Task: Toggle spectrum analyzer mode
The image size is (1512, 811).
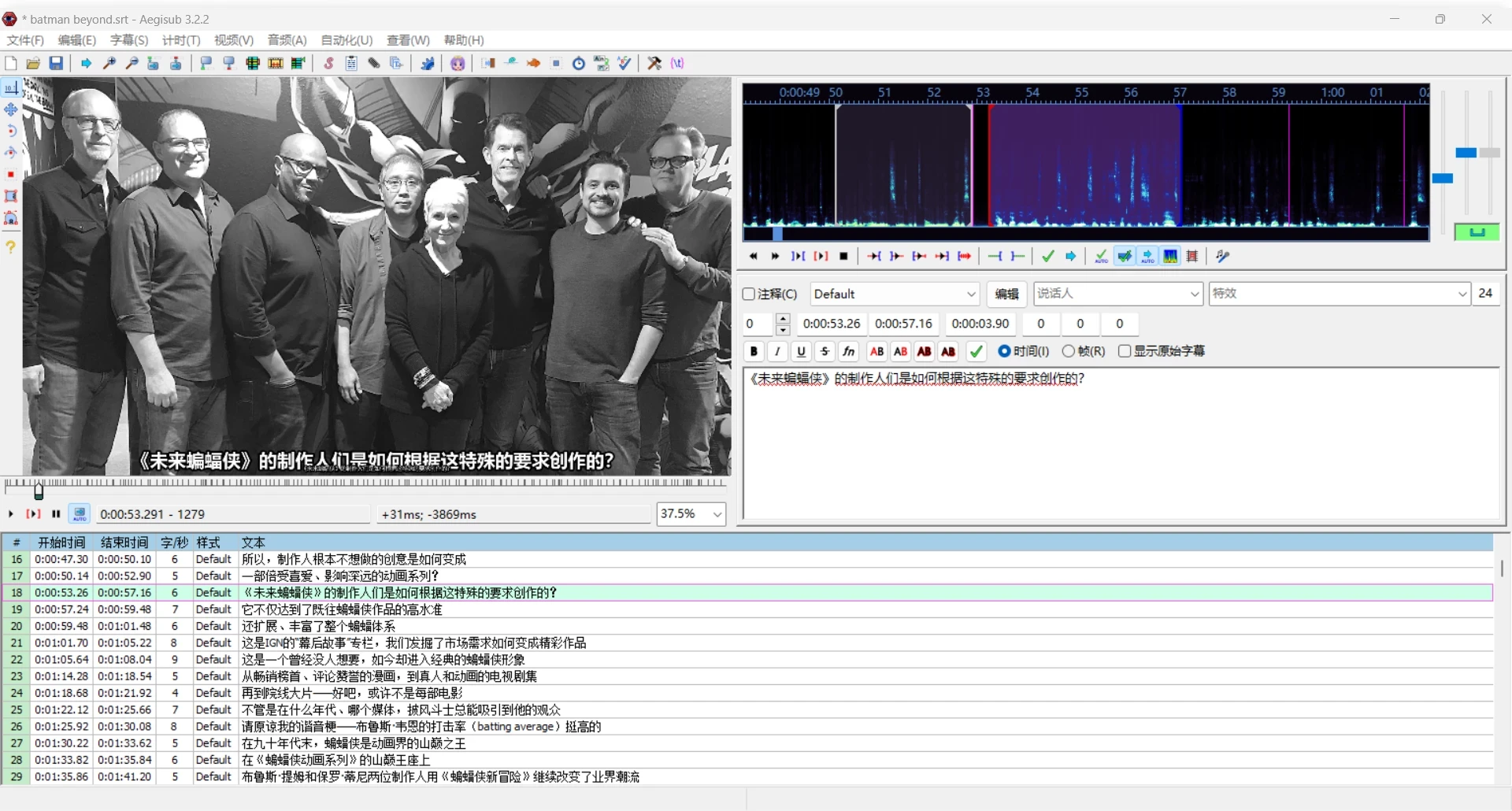Action: tap(1170, 256)
